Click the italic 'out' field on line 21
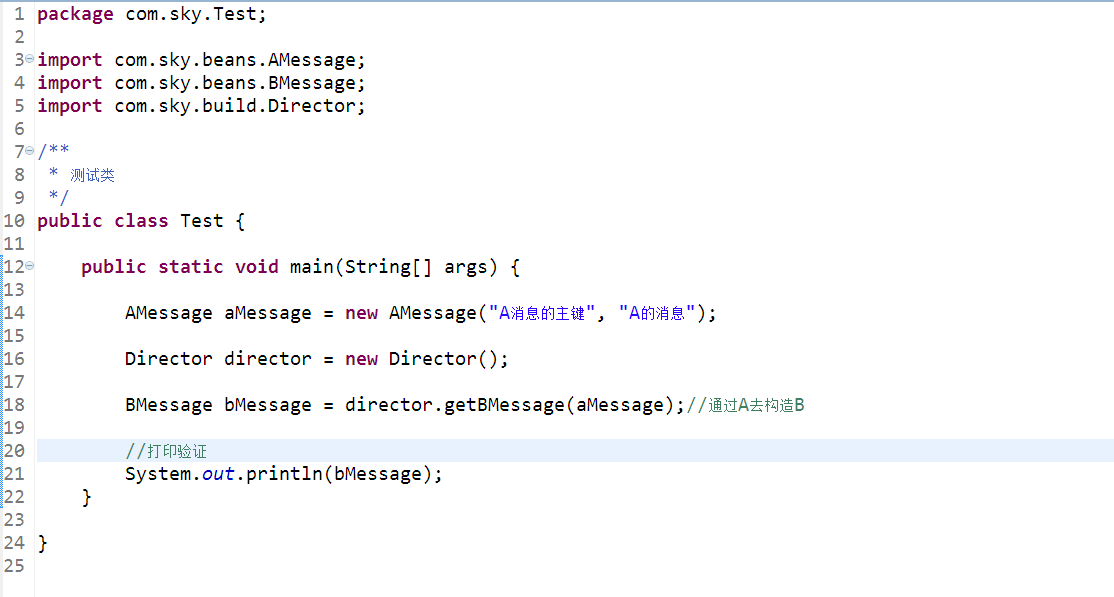 coord(218,474)
